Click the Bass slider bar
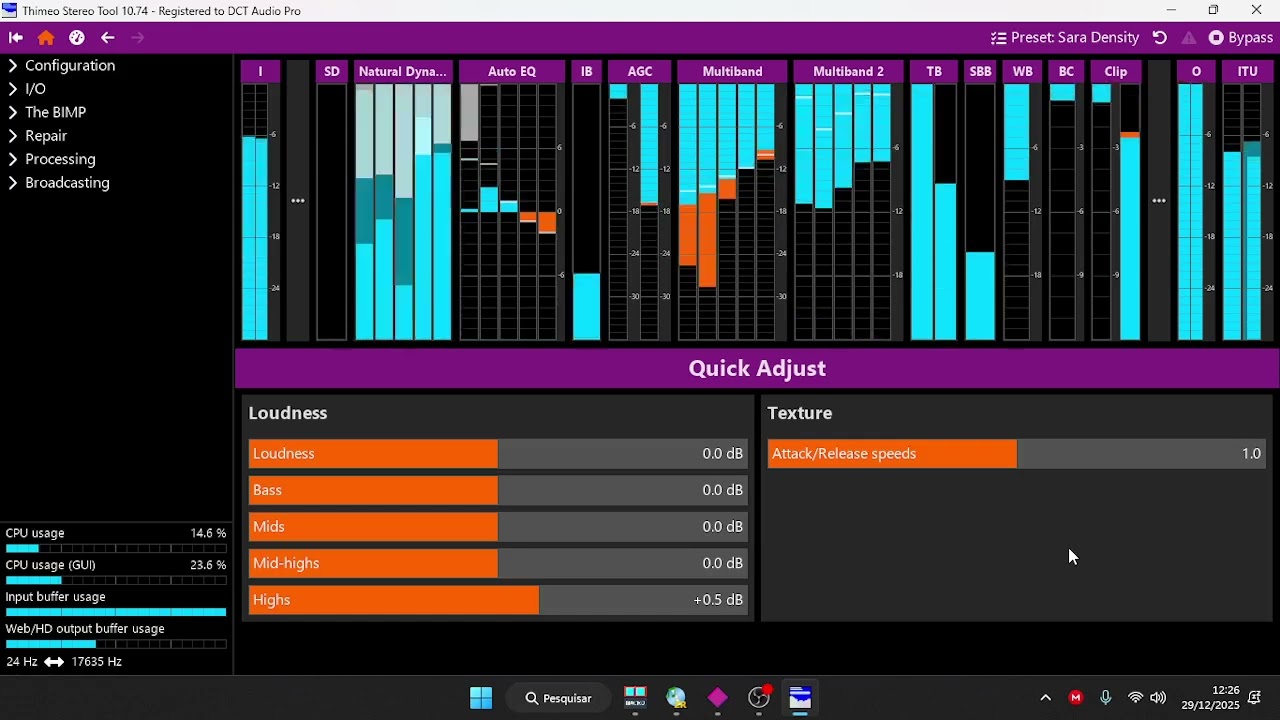The image size is (1280, 720). click(x=499, y=490)
